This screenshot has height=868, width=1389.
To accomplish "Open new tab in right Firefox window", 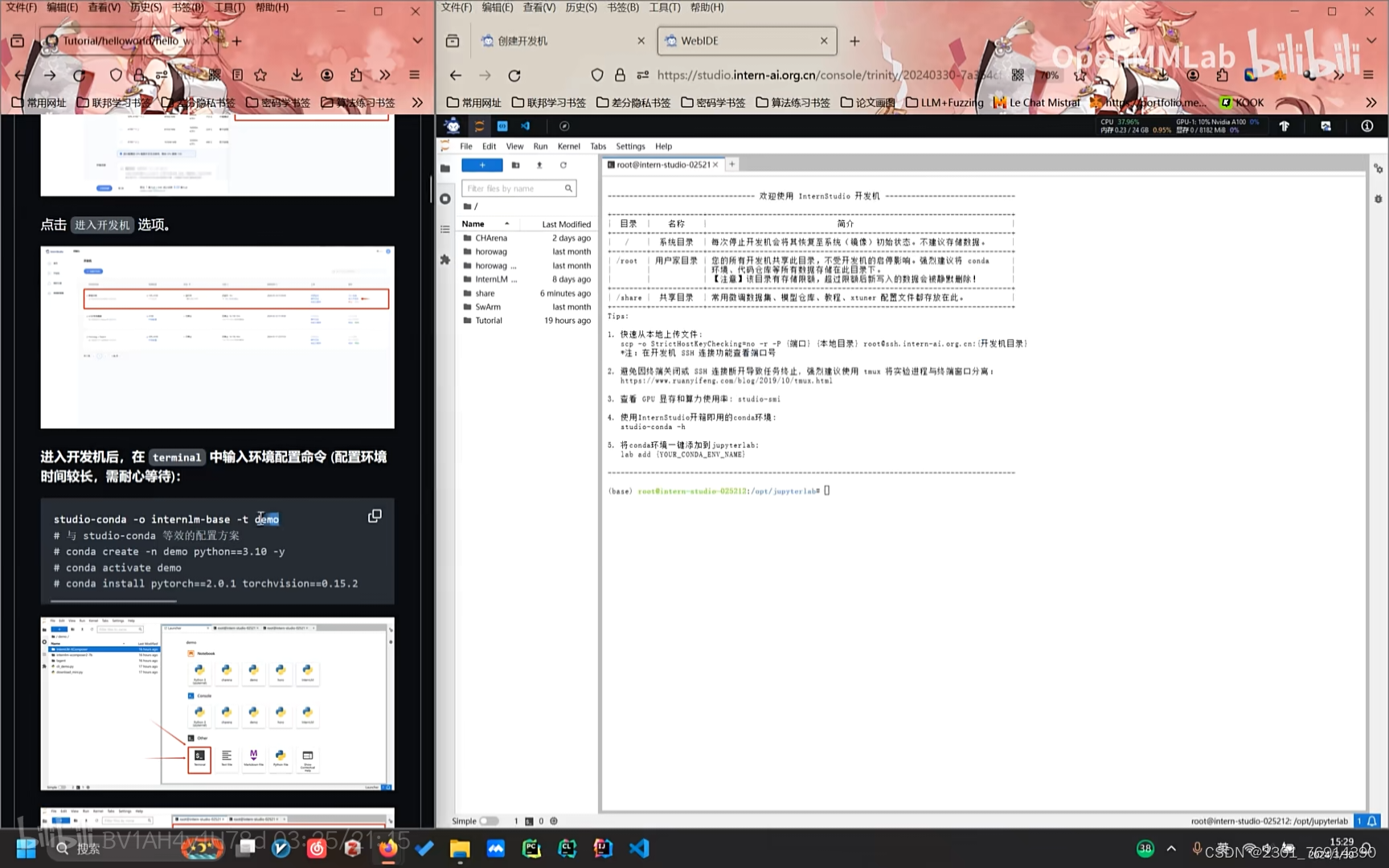I will point(854,40).
